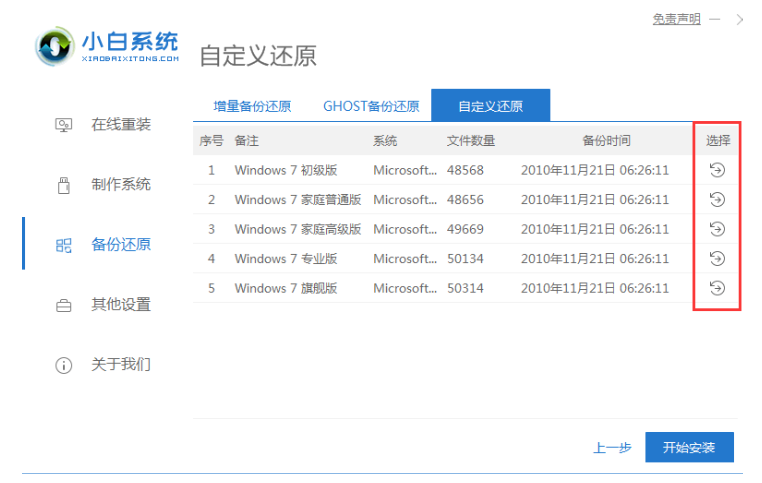This screenshot has width=762, height=483.
Task: Switch to the 增量备份还原 tab
Action: coord(252,106)
